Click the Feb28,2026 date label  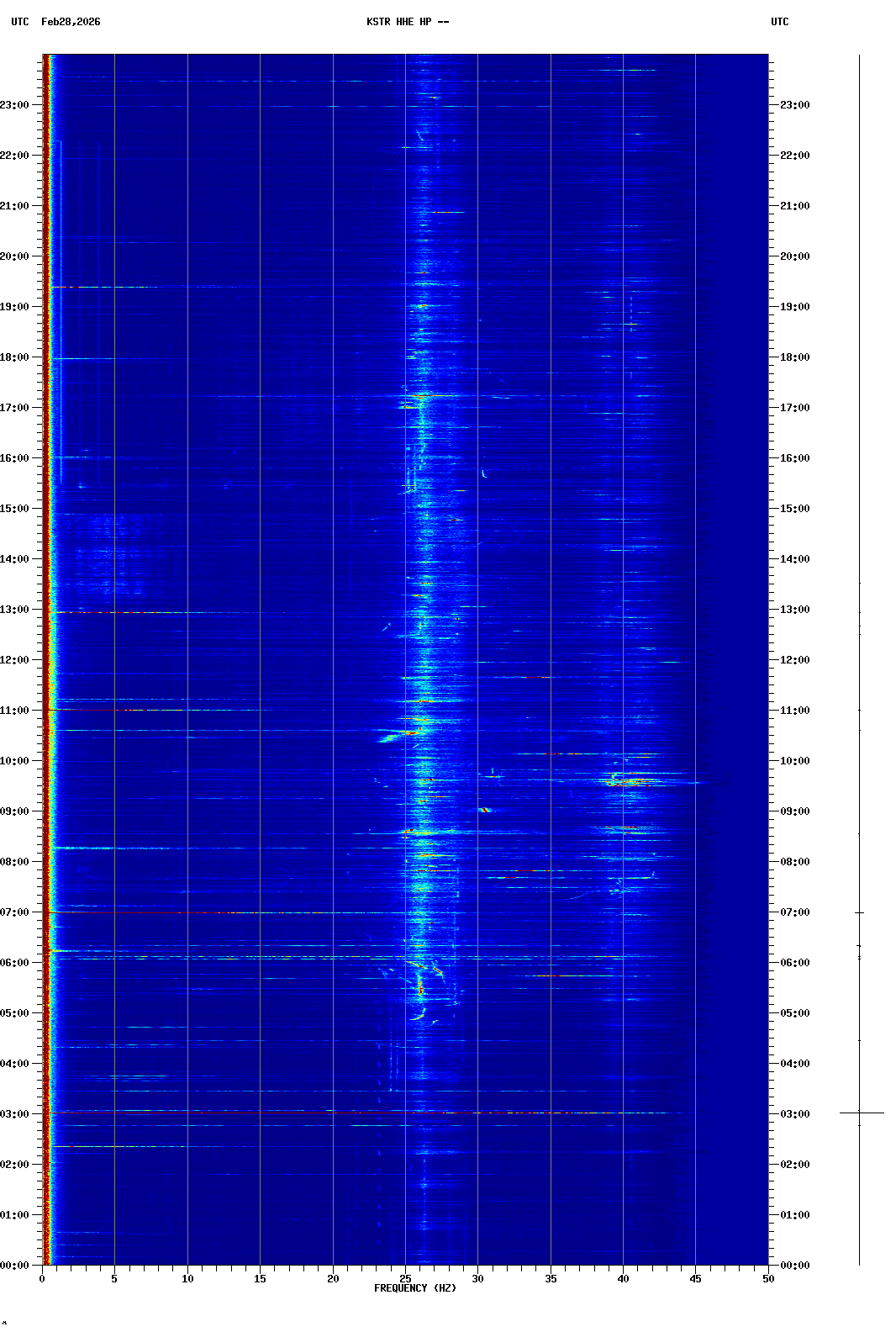point(71,22)
